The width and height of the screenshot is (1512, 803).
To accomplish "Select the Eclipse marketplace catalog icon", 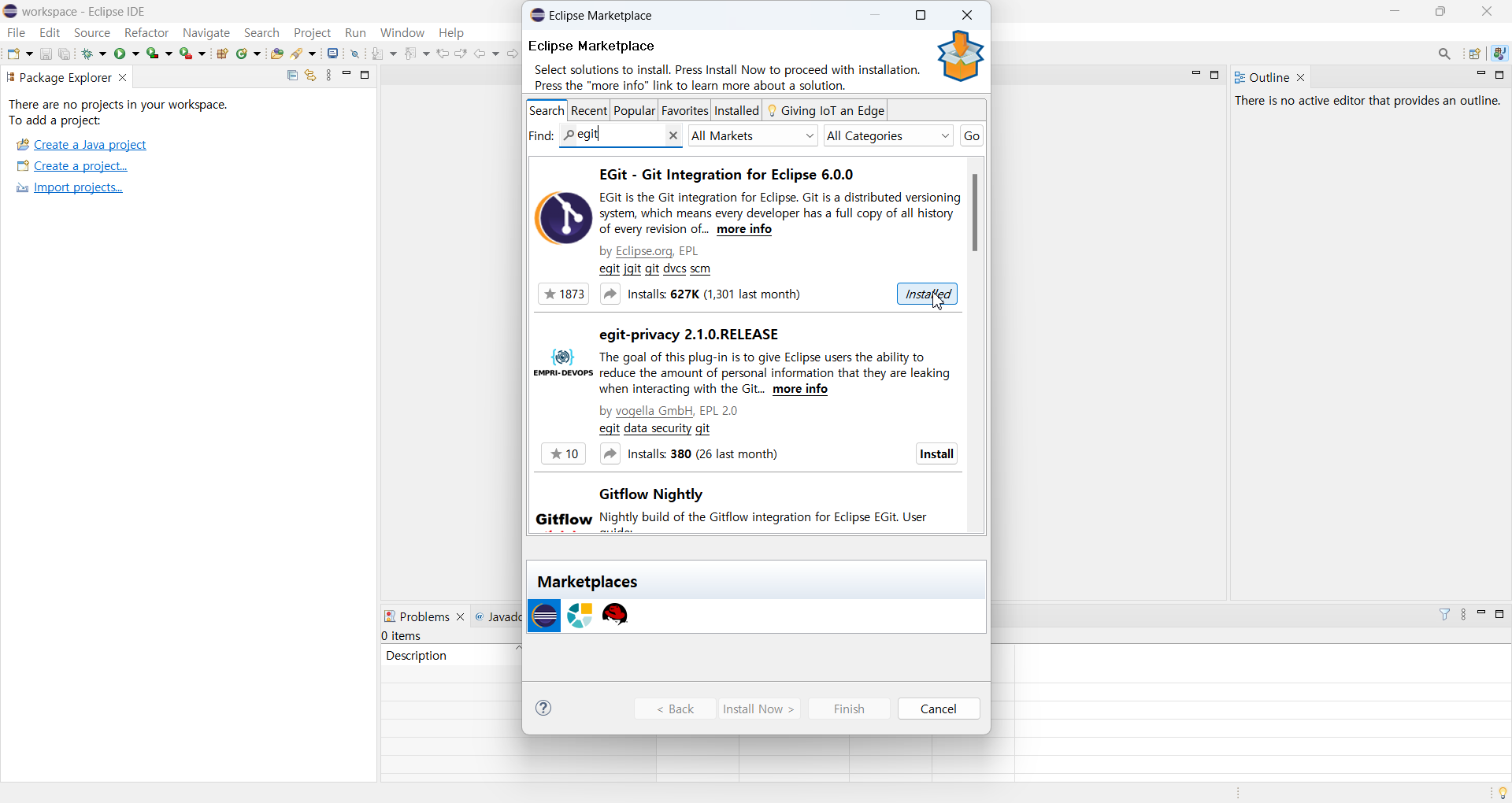I will [x=544, y=616].
